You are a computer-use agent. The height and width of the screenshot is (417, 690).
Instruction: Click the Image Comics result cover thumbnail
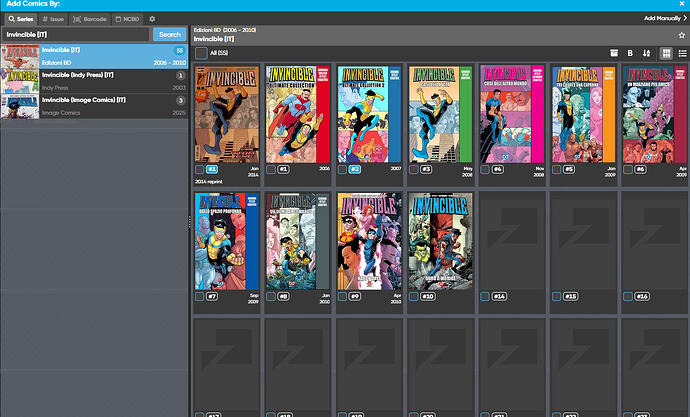[20, 106]
